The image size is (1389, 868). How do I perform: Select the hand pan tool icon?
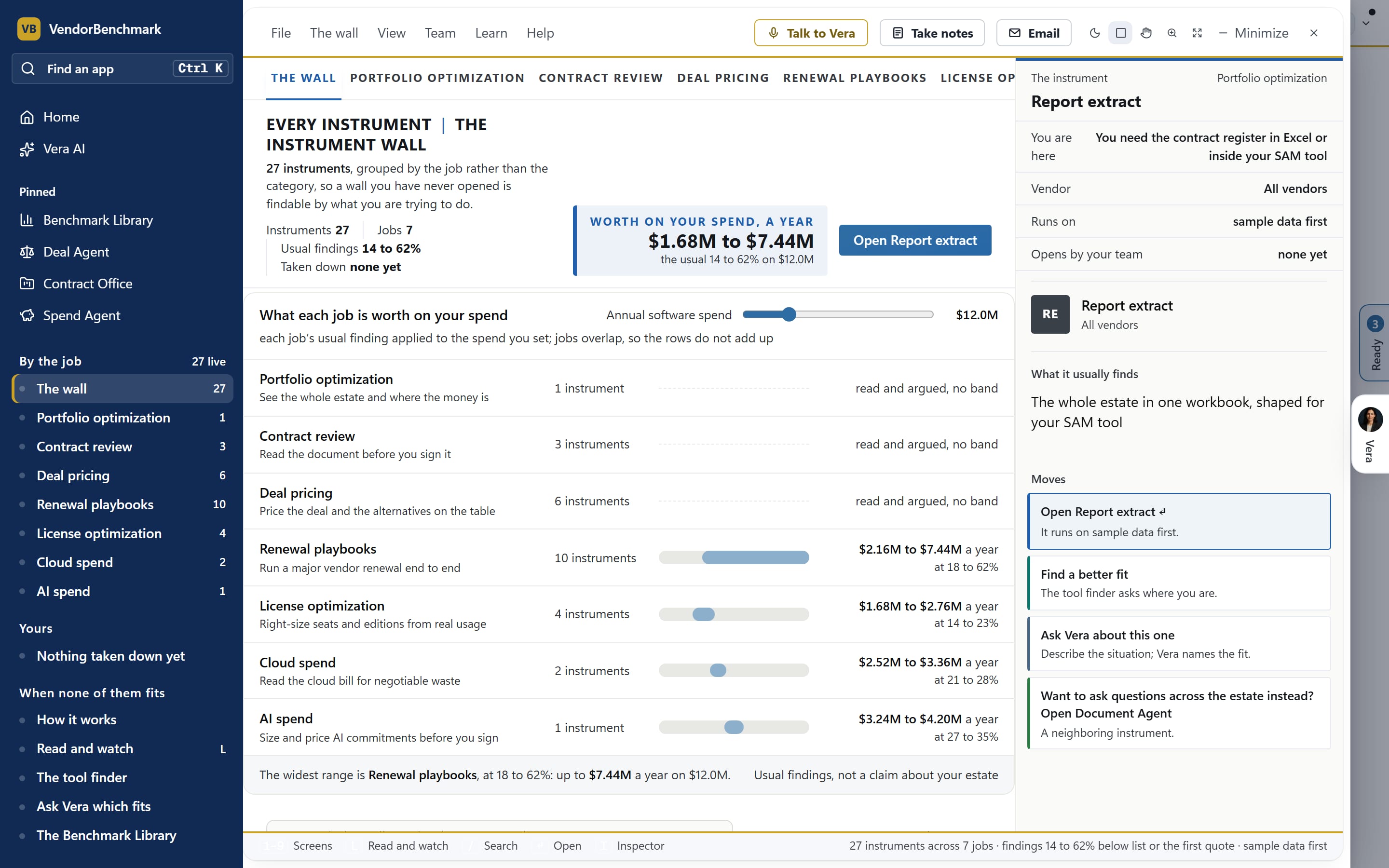point(1146,33)
